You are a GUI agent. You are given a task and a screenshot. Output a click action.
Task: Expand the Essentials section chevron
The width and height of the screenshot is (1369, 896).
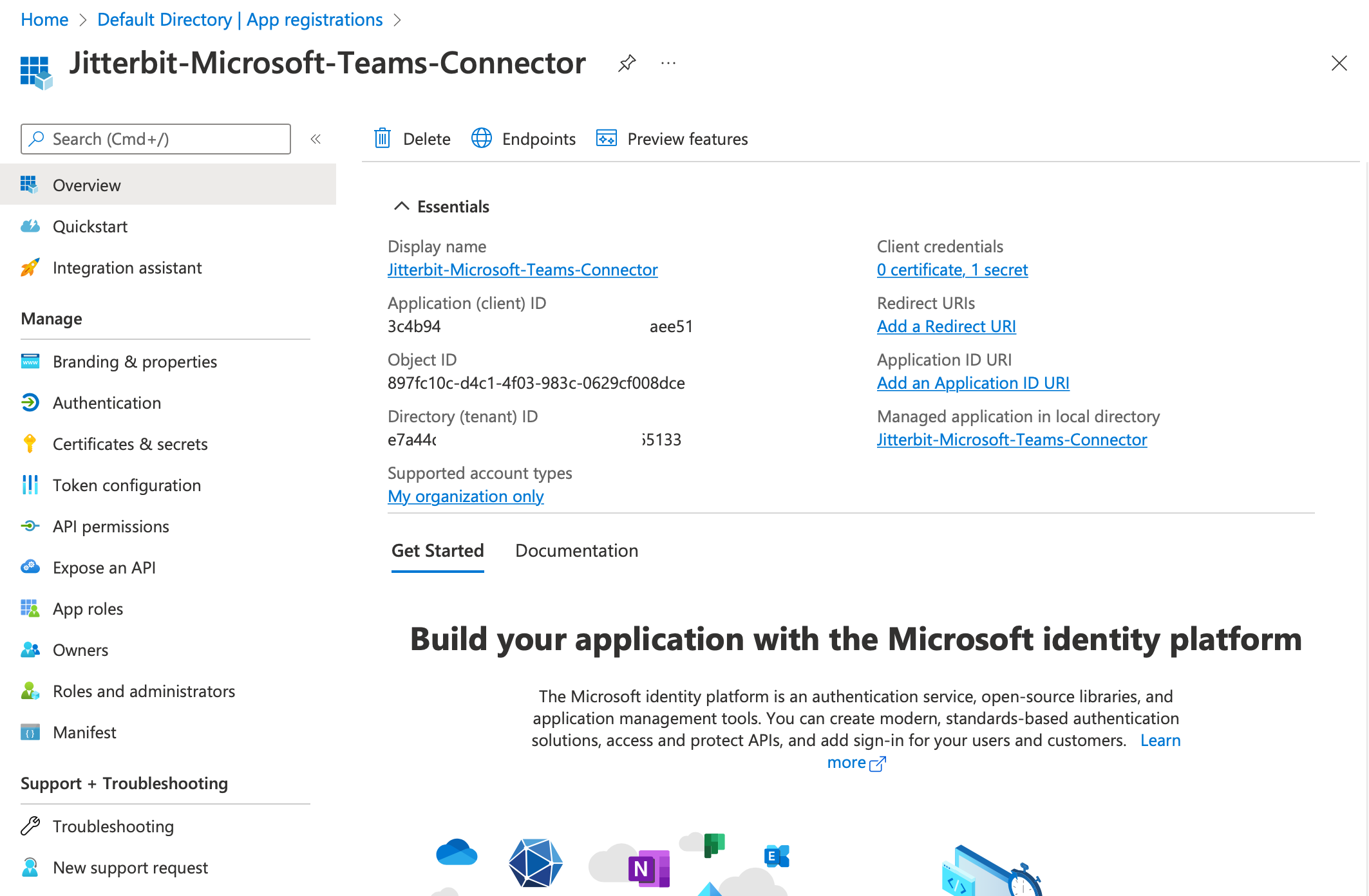(398, 206)
